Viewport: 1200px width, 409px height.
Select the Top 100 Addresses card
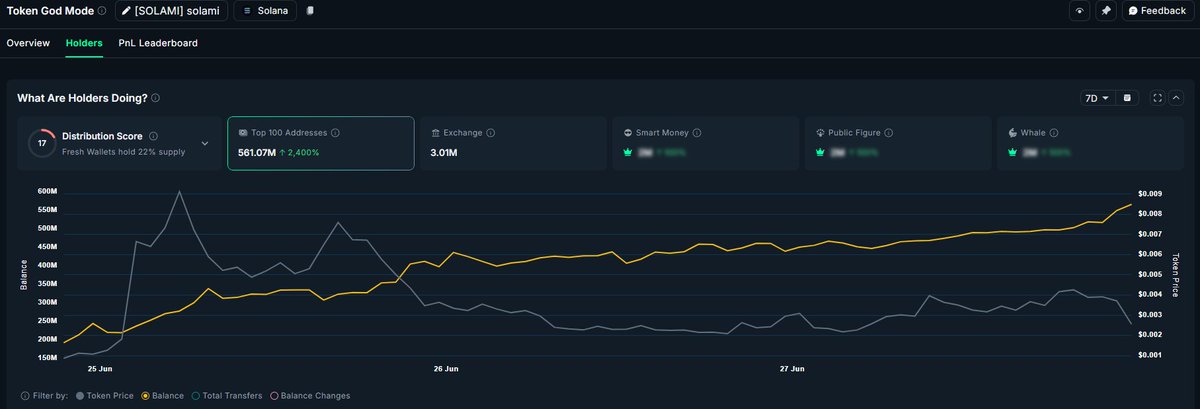click(320, 143)
